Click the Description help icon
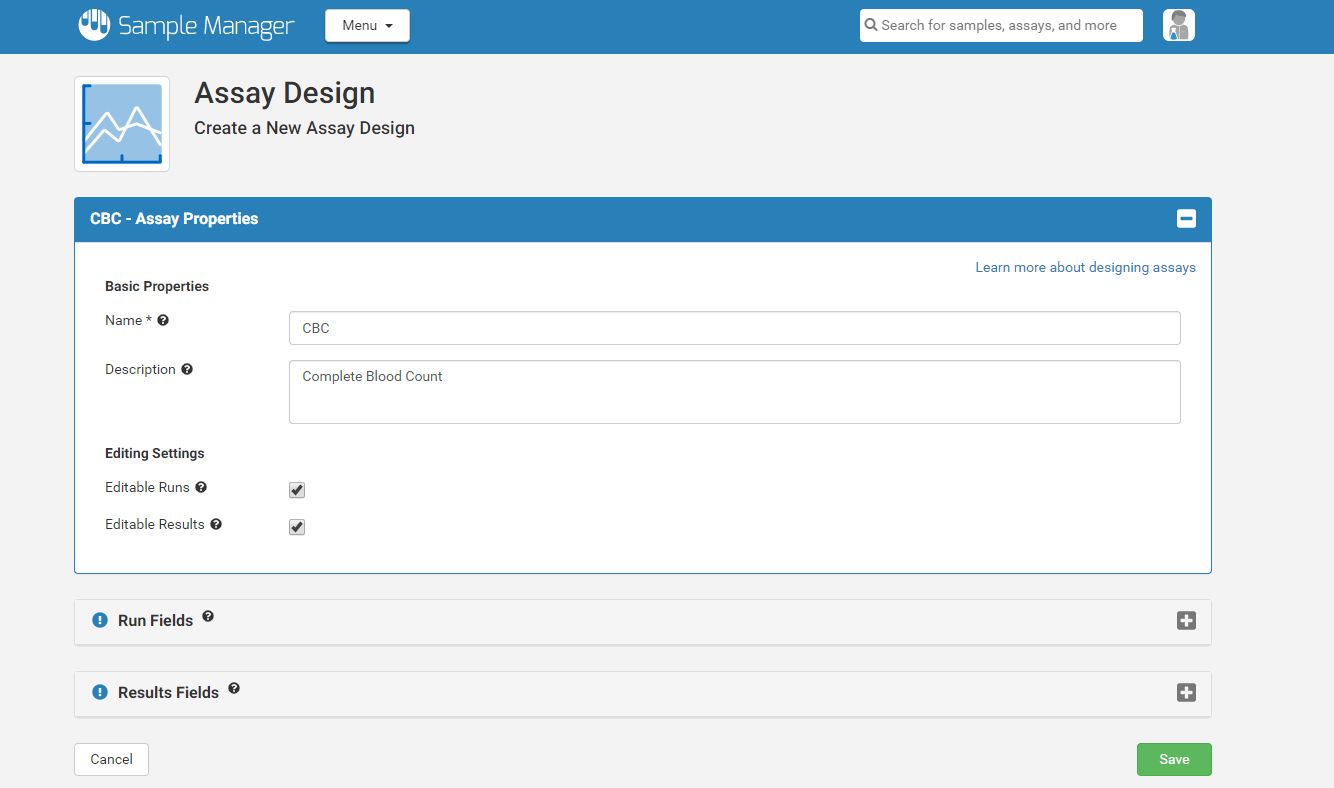 pos(187,369)
